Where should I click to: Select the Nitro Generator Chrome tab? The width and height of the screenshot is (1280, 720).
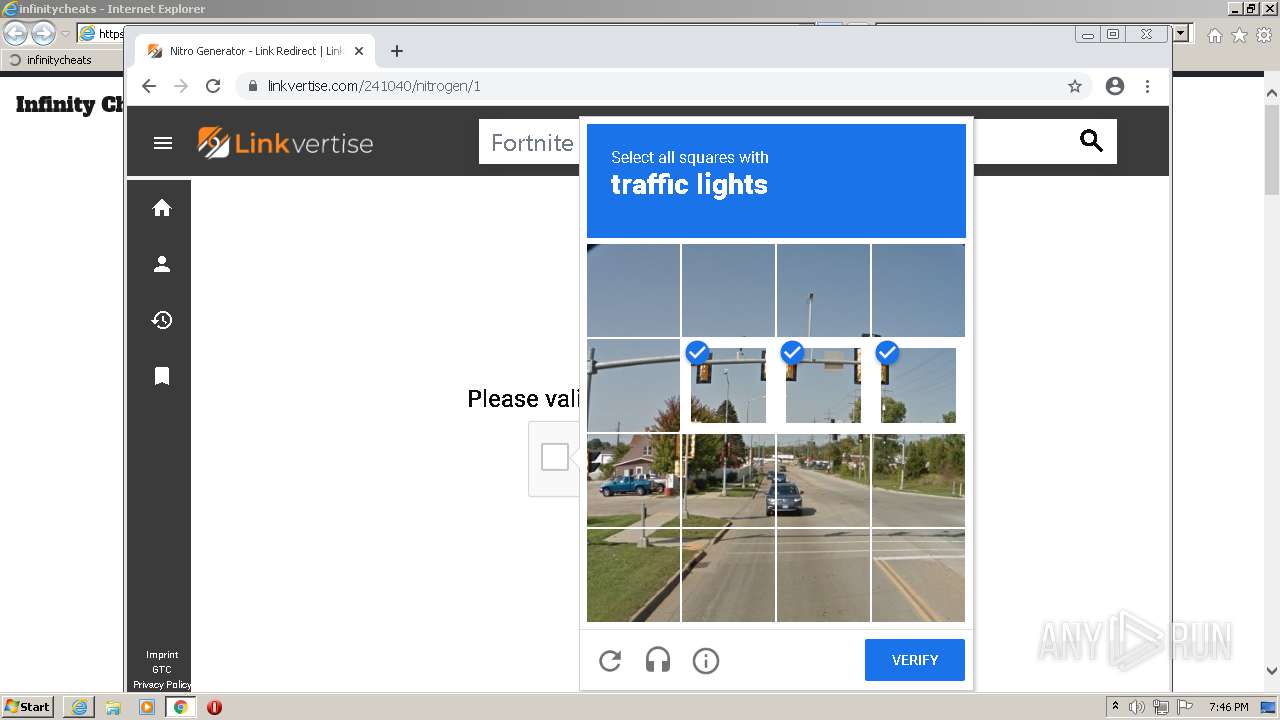[x=255, y=51]
